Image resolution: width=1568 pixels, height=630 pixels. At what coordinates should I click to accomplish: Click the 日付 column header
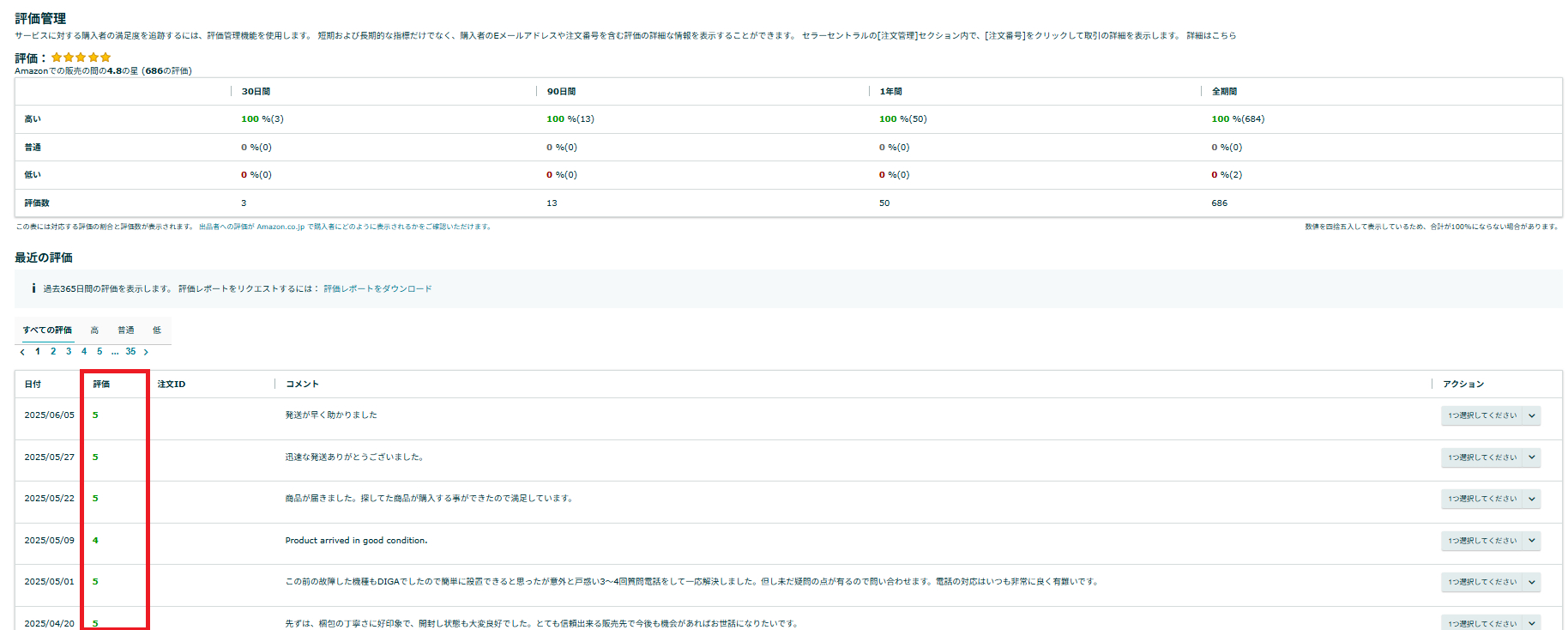point(33,385)
